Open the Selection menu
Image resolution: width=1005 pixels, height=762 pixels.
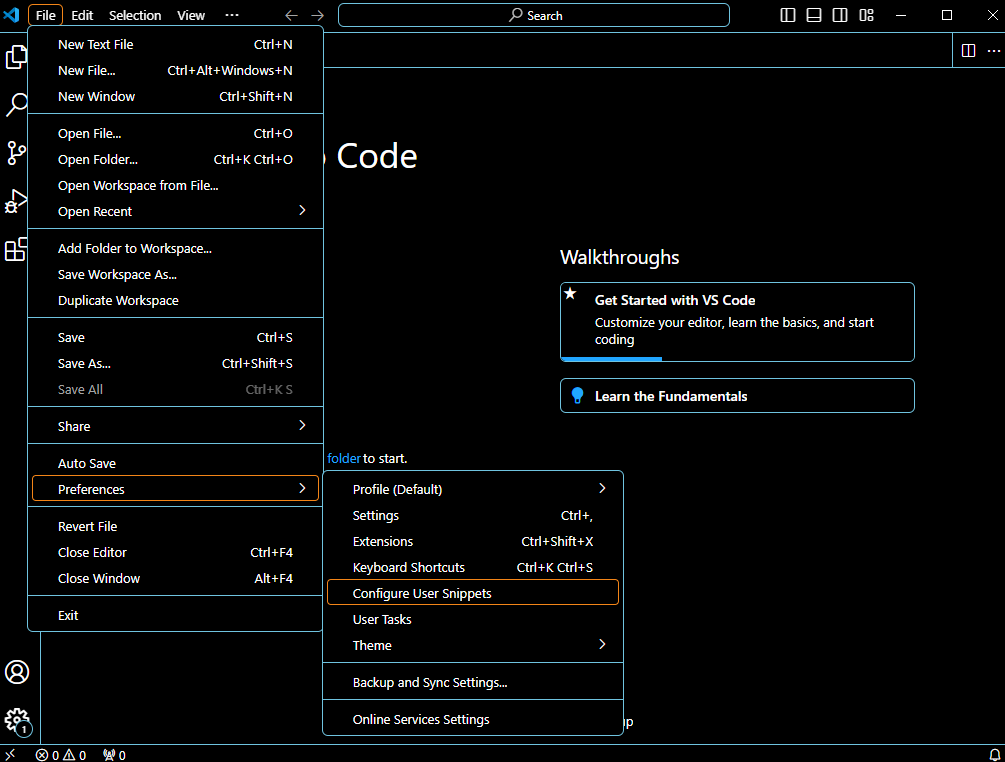pos(135,15)
